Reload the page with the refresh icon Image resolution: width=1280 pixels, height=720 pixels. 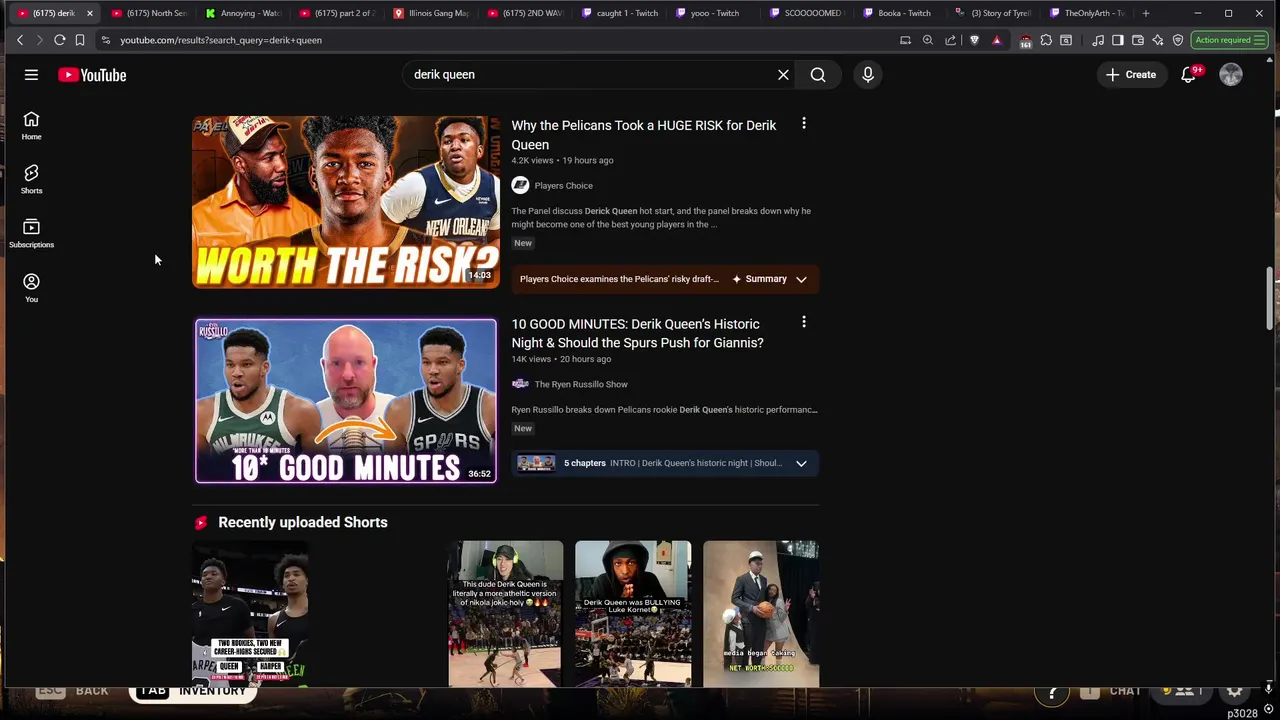pos(60,40)
